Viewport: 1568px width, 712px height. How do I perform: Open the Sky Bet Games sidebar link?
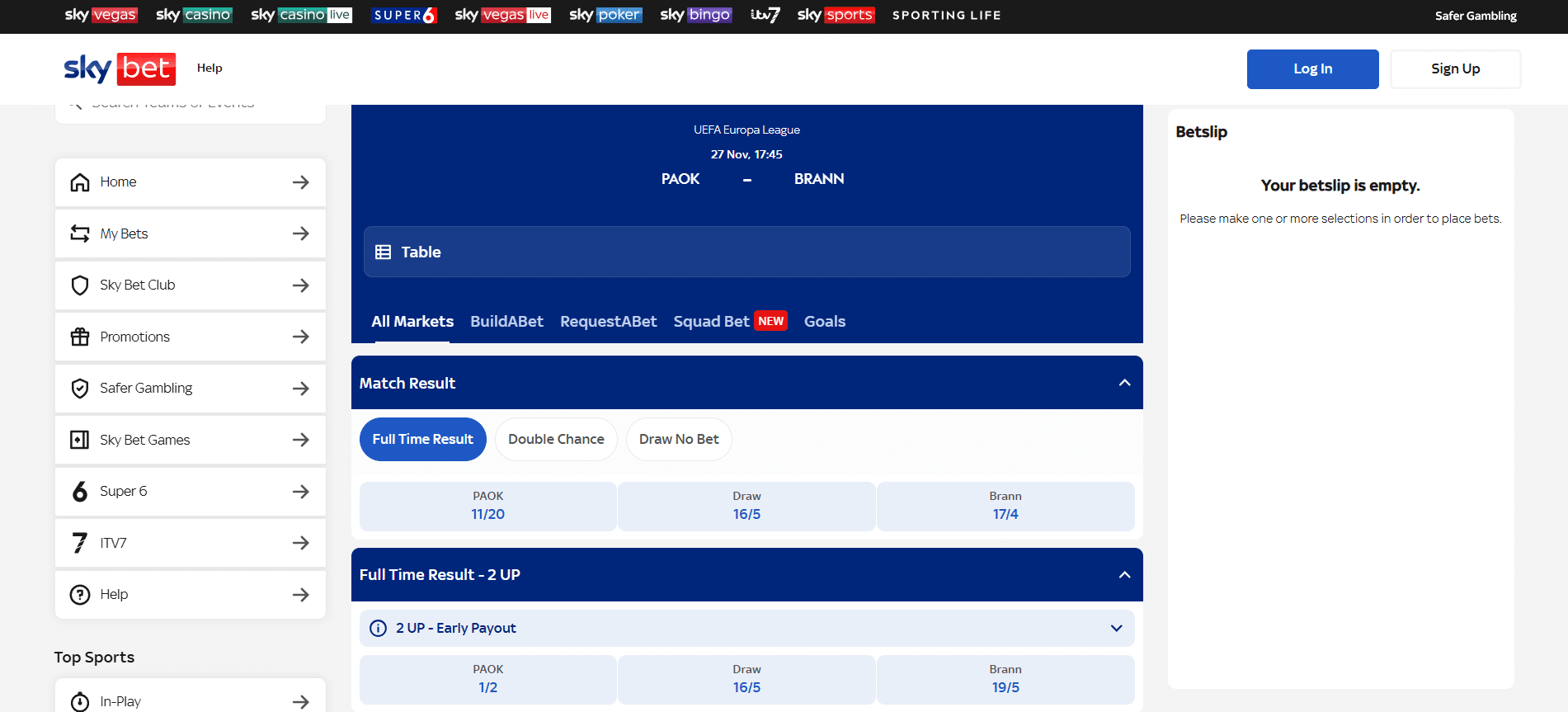(x=191, y=440)
